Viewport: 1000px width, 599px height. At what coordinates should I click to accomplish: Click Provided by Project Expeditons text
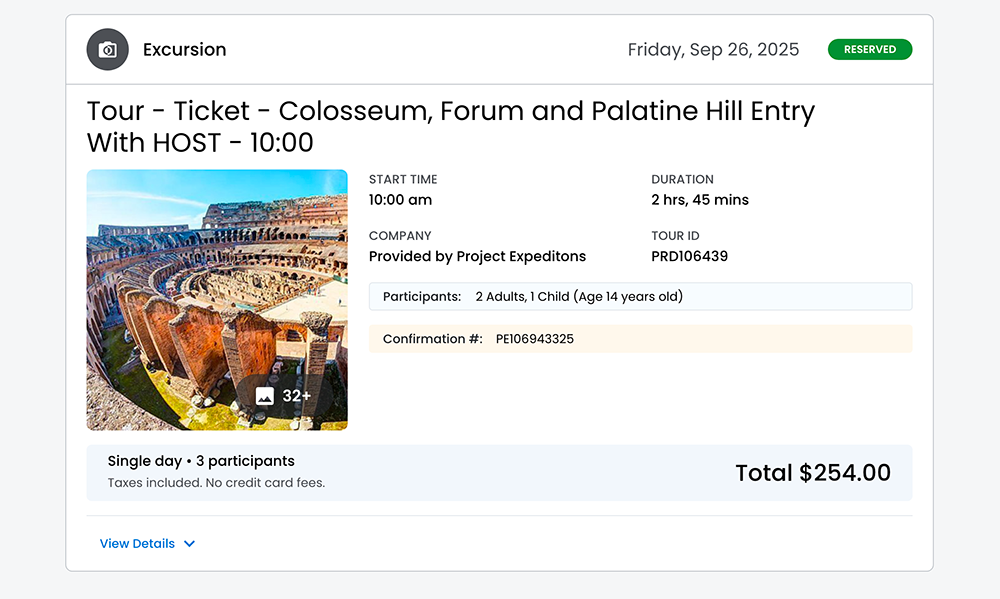[x=477, y=256]
